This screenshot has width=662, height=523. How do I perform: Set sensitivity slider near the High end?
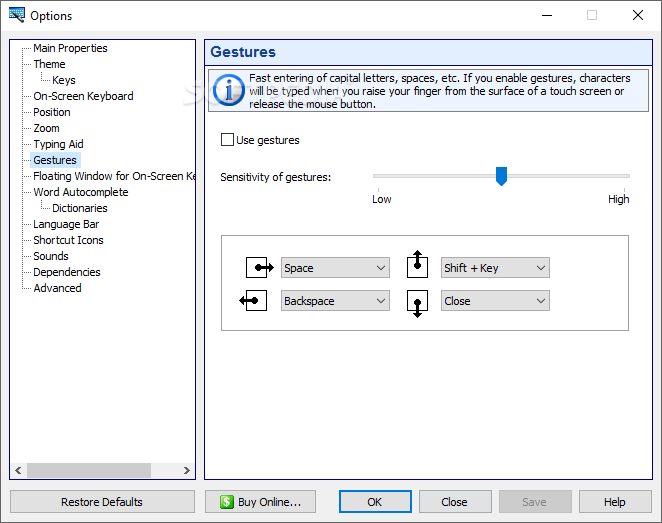click(623, 176)
